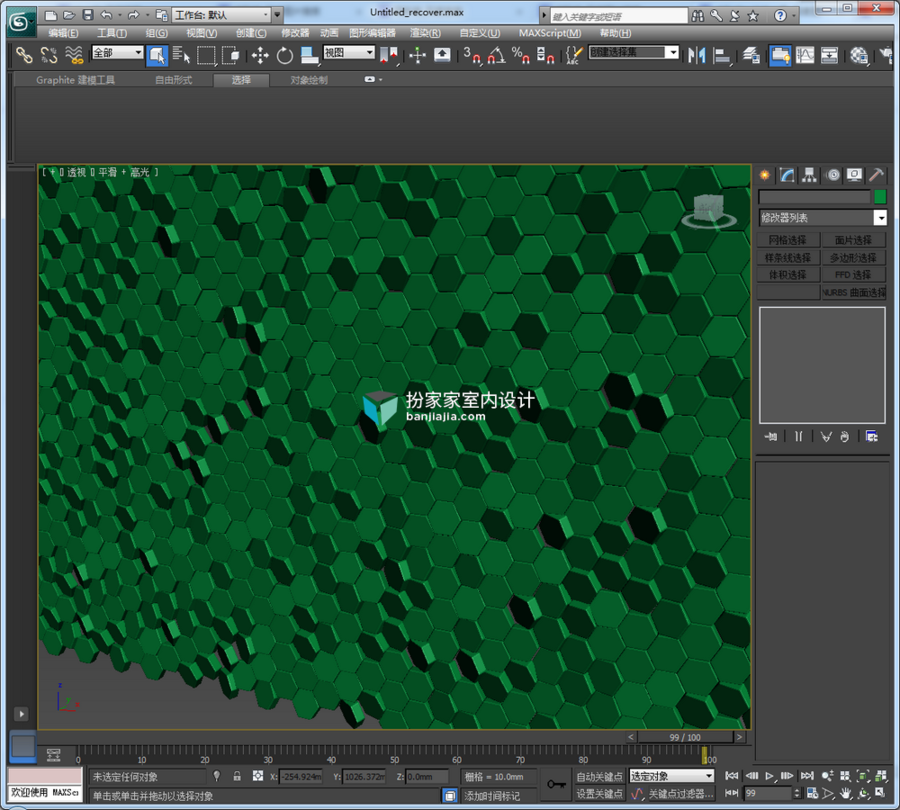
Task: Click the Open File folder icon
Action: [x=69, y=15]
